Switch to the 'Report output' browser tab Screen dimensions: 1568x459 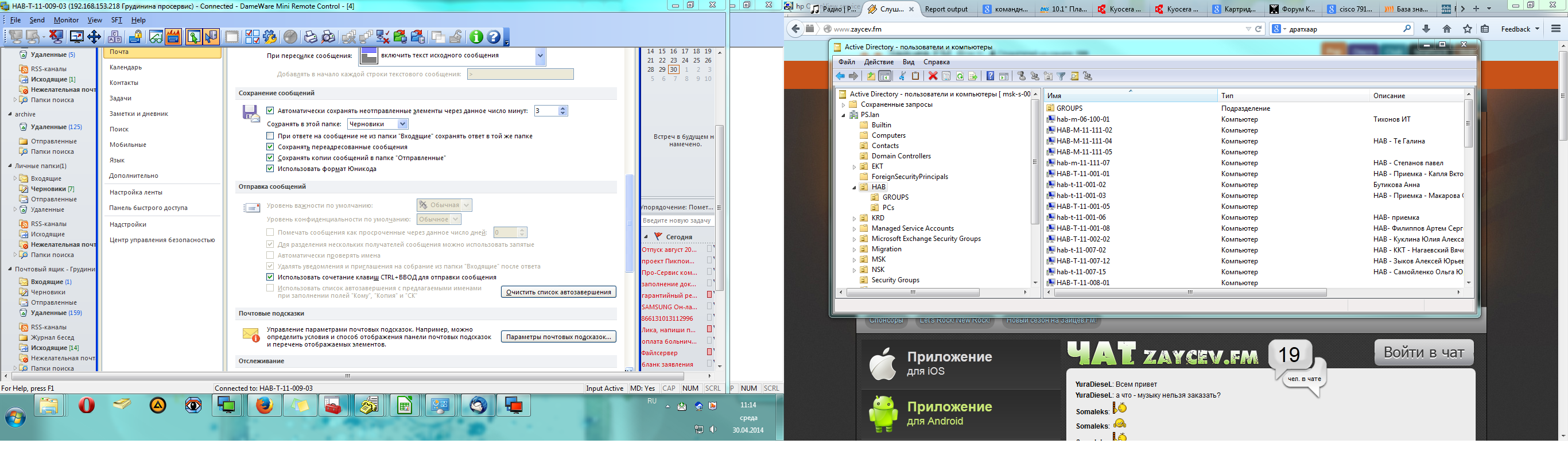pyautogui.click(x=946, y=9)
